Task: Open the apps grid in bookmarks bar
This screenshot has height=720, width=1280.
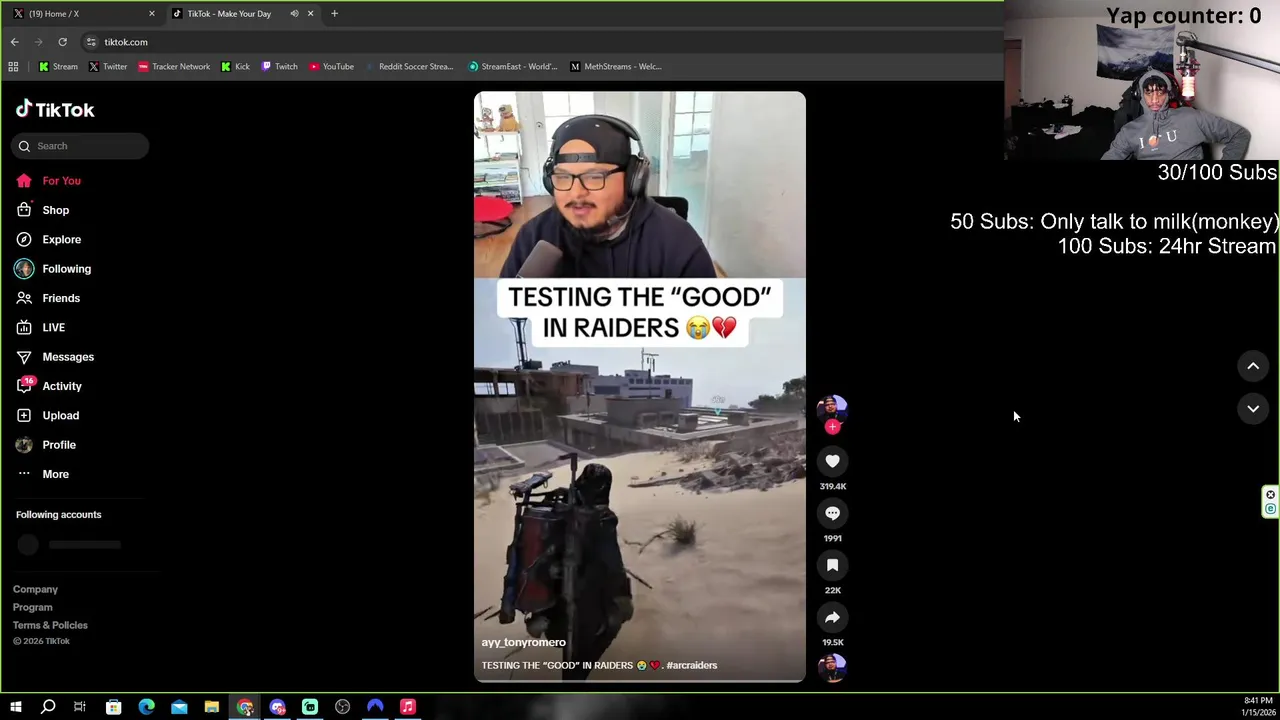Action: (13, 67)
